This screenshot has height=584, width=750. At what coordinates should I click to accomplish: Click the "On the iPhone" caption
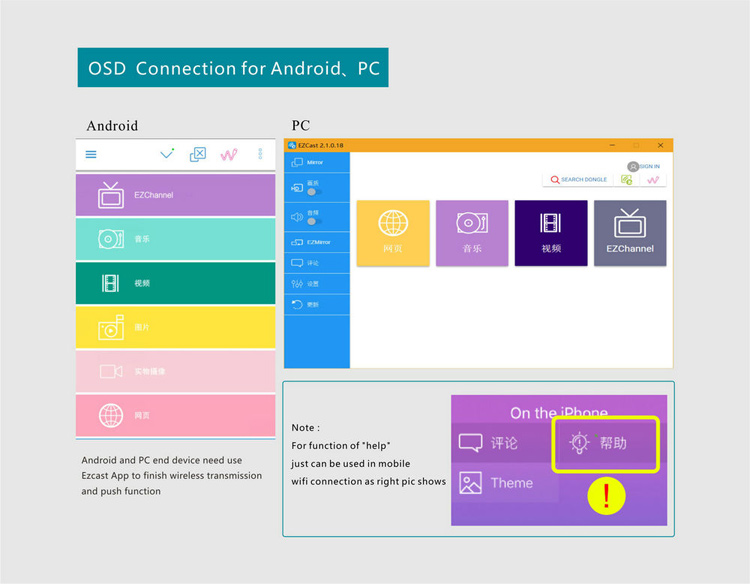[559, 412]
